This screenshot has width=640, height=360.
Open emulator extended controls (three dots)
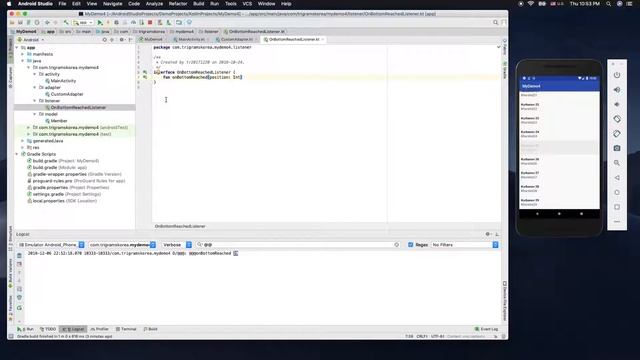pyautogui.click(x=617, y=222)
